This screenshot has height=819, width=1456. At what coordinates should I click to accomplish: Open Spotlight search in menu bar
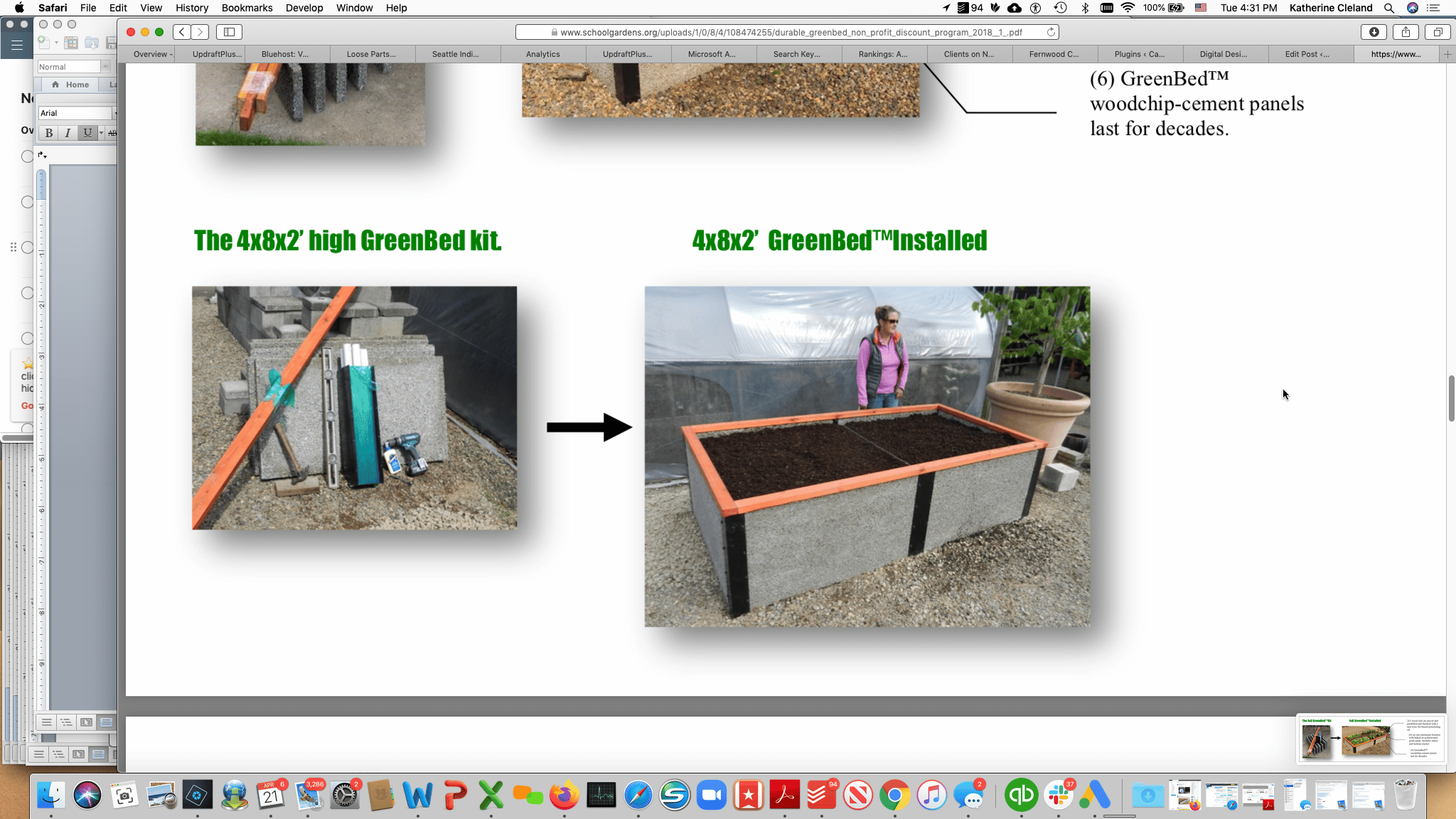1388,8
